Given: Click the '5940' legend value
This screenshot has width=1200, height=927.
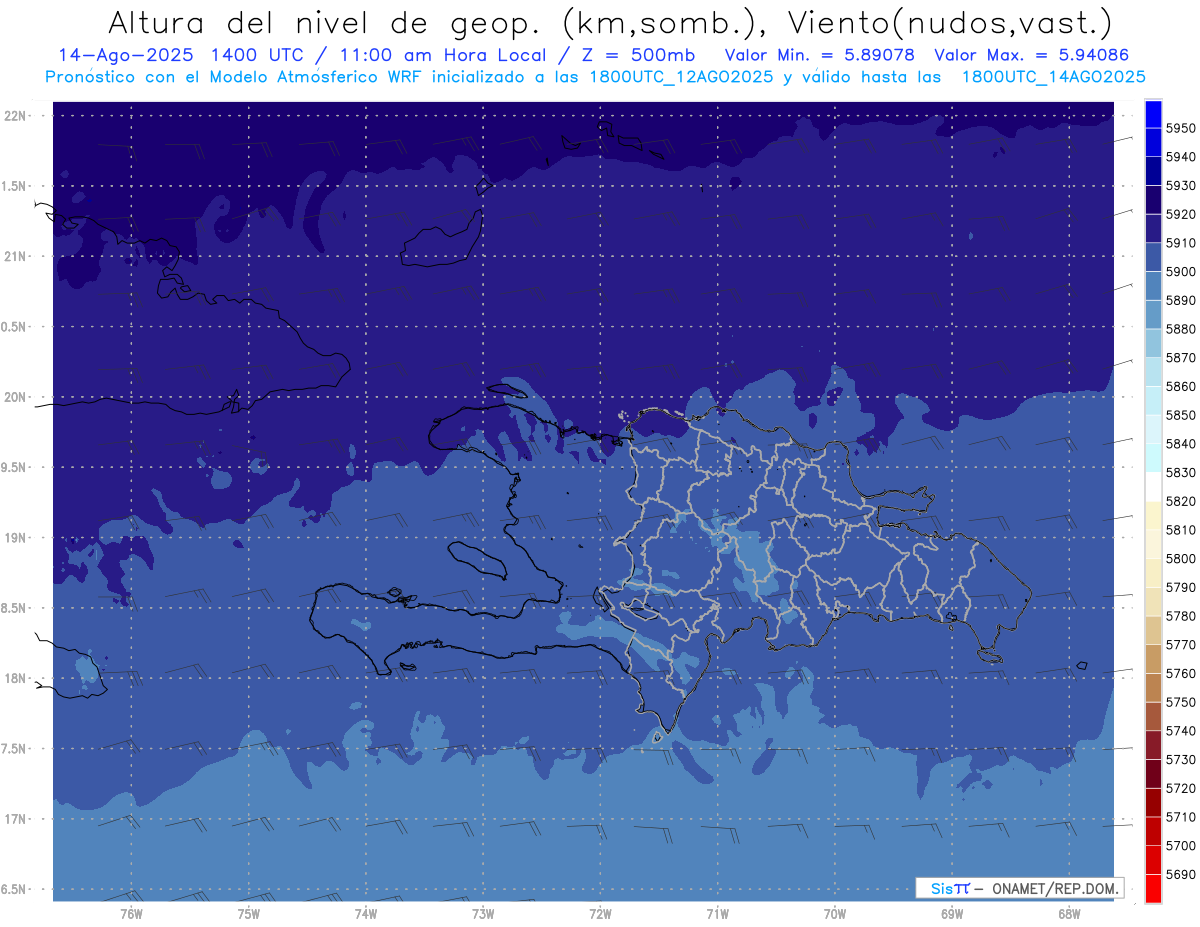Looking at the screenshot, I should coord(1181,157).
